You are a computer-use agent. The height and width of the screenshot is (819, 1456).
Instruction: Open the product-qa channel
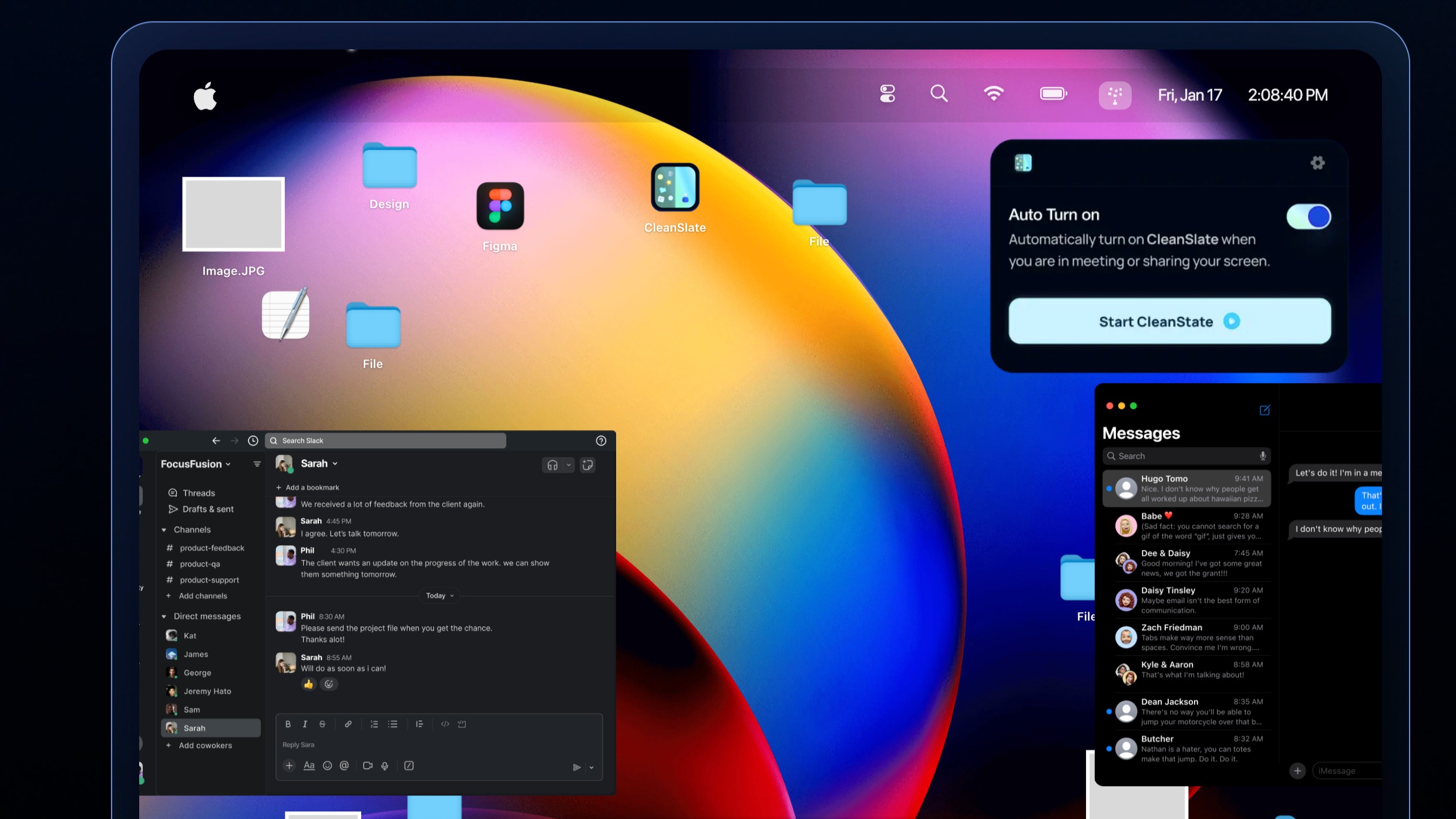tap(193, 563)
